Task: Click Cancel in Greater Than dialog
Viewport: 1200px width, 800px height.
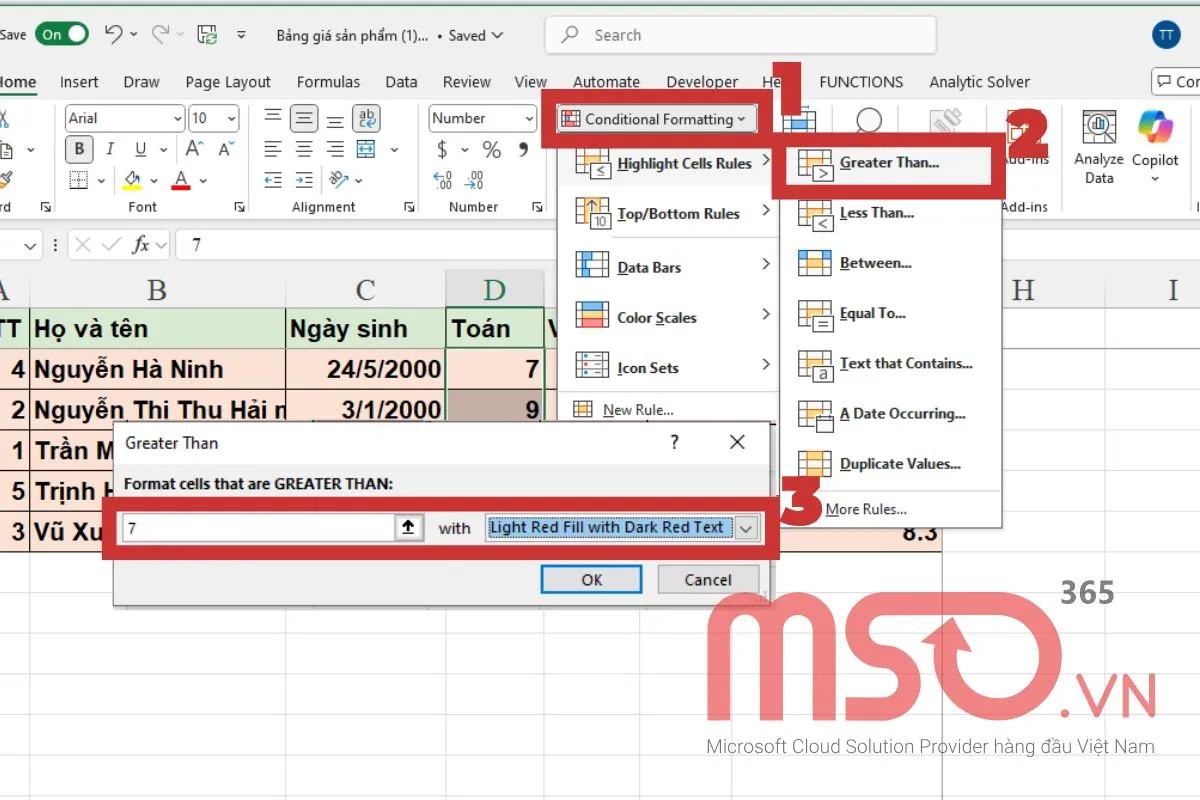Action: click(x=707, y=580)
